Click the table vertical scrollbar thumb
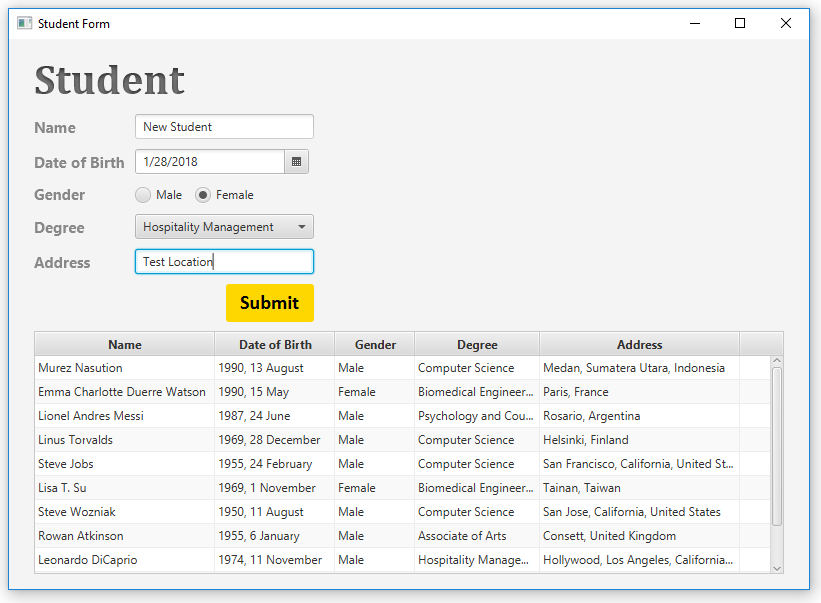The width and height of the screenshot is (821, 603). click(777, 446)
